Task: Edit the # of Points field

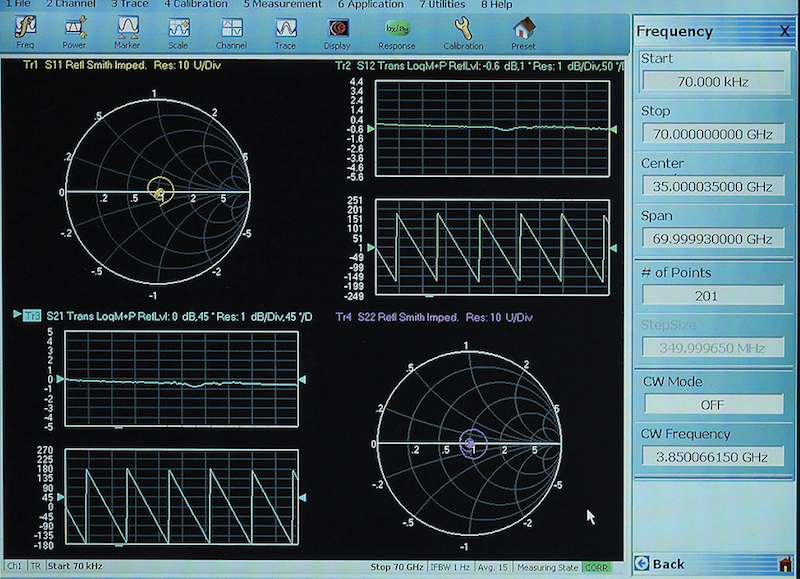Action: tap(713, 295)
